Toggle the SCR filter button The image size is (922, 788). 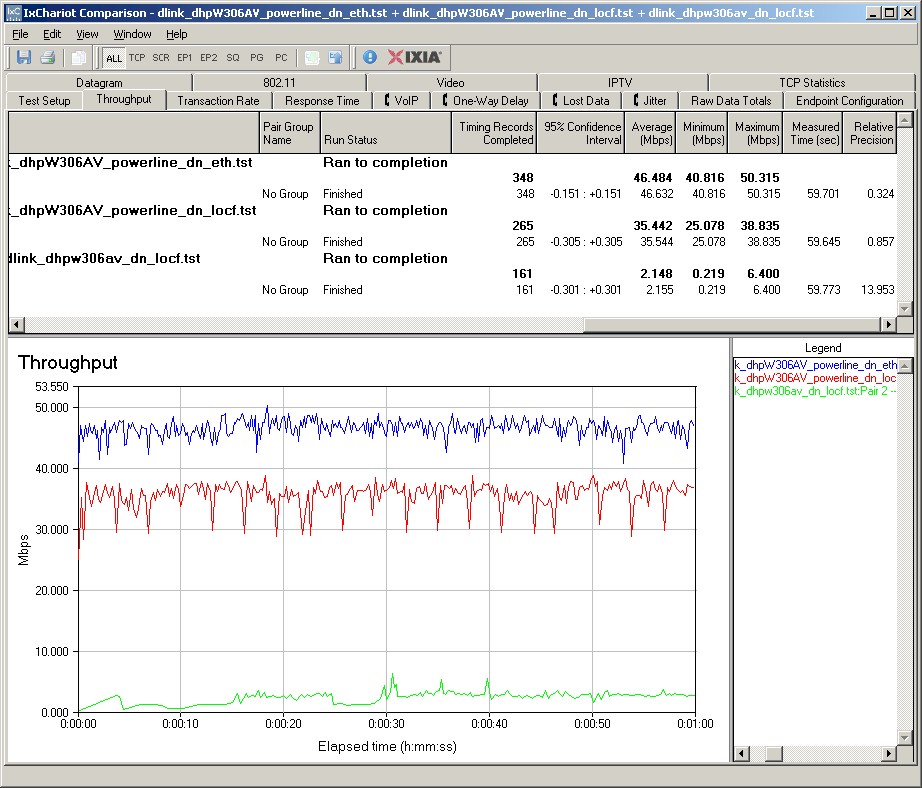[x=161, y=58]
